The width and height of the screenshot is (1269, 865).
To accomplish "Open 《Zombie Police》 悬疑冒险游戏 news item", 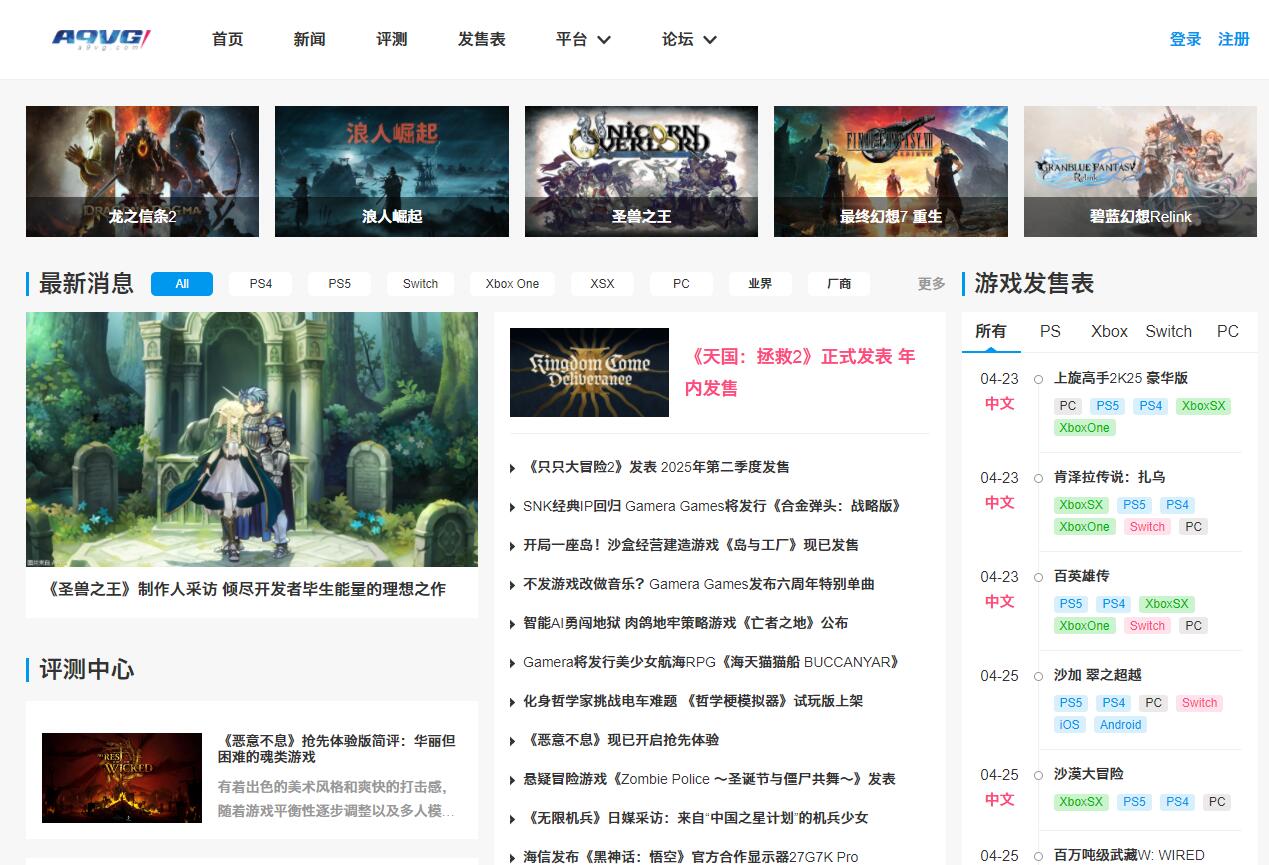I will pyautogui.click(x=709, y=779).
